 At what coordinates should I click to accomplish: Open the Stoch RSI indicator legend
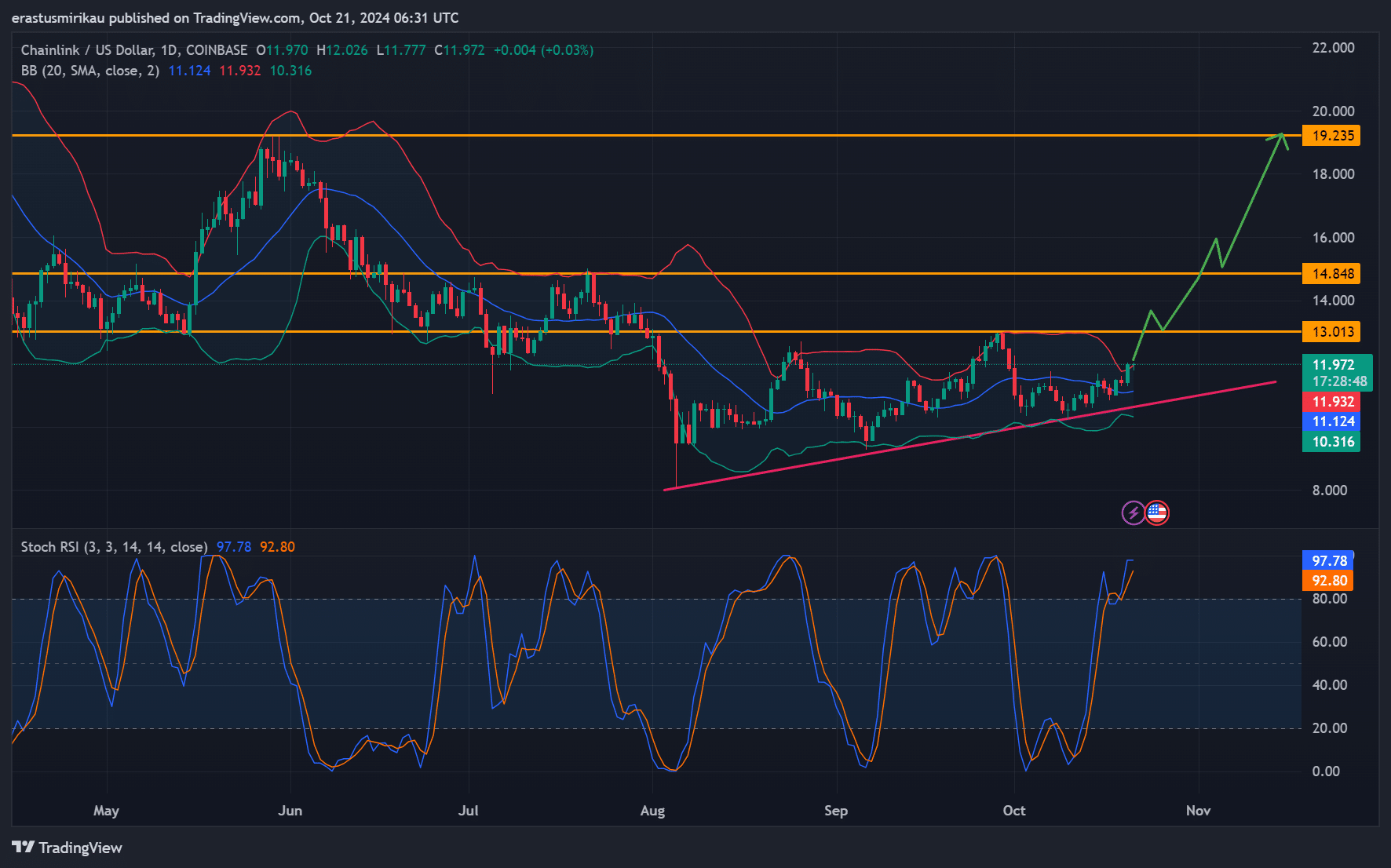[114, 547]
